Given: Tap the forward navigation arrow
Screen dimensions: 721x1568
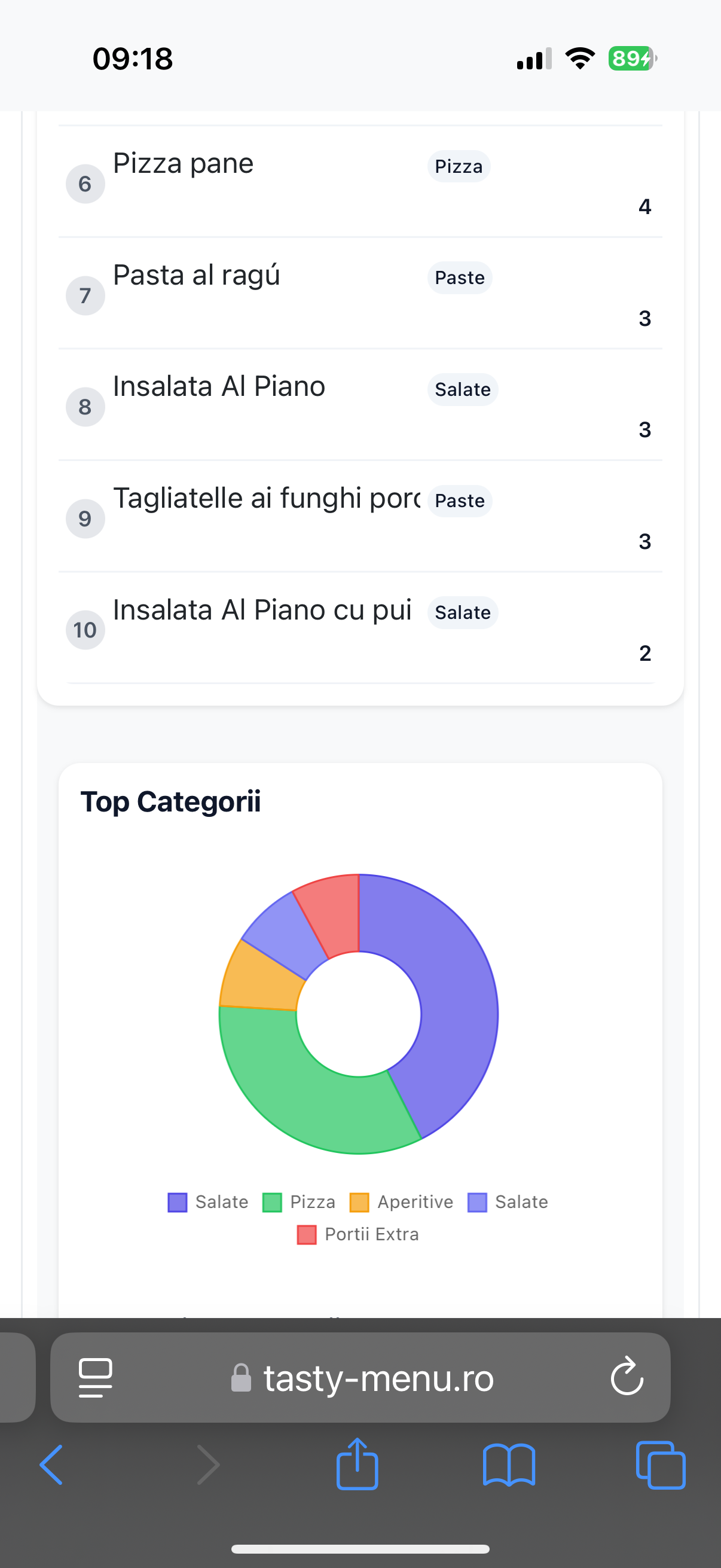Looking at the screenshot, I should click(x=208, y=1465).
